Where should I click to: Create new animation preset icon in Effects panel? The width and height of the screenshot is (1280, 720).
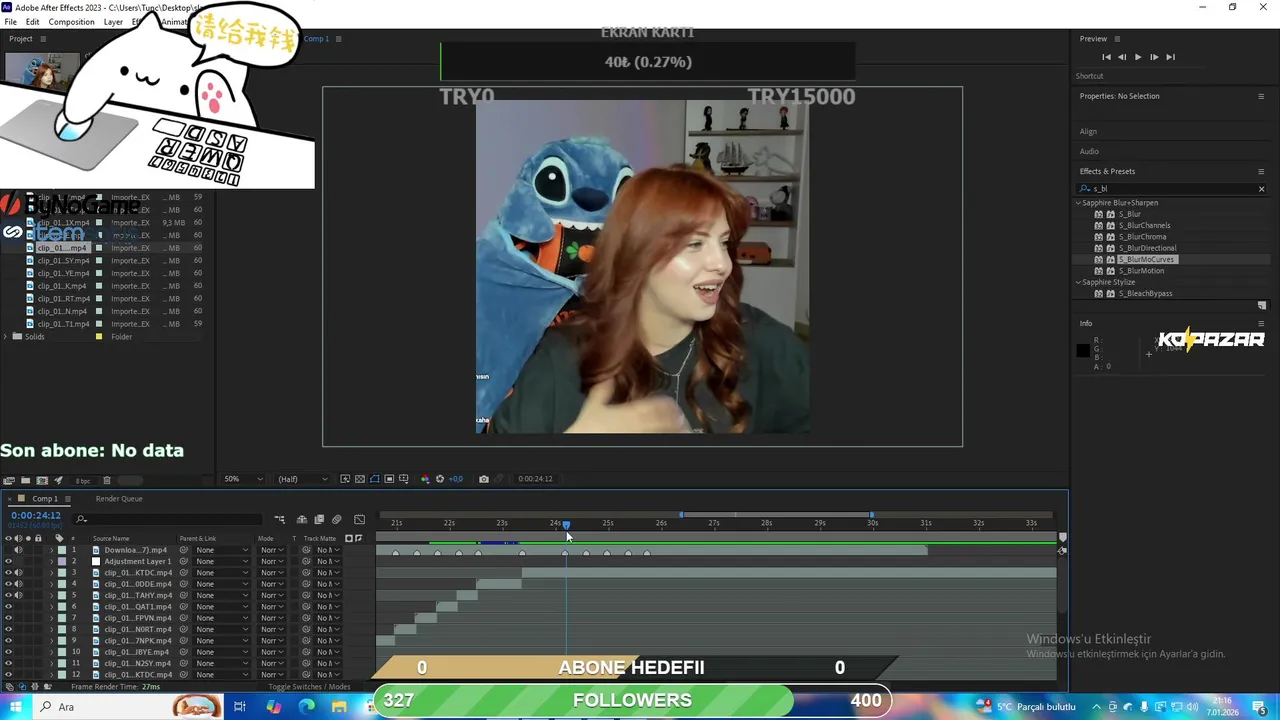point(1262,306)
